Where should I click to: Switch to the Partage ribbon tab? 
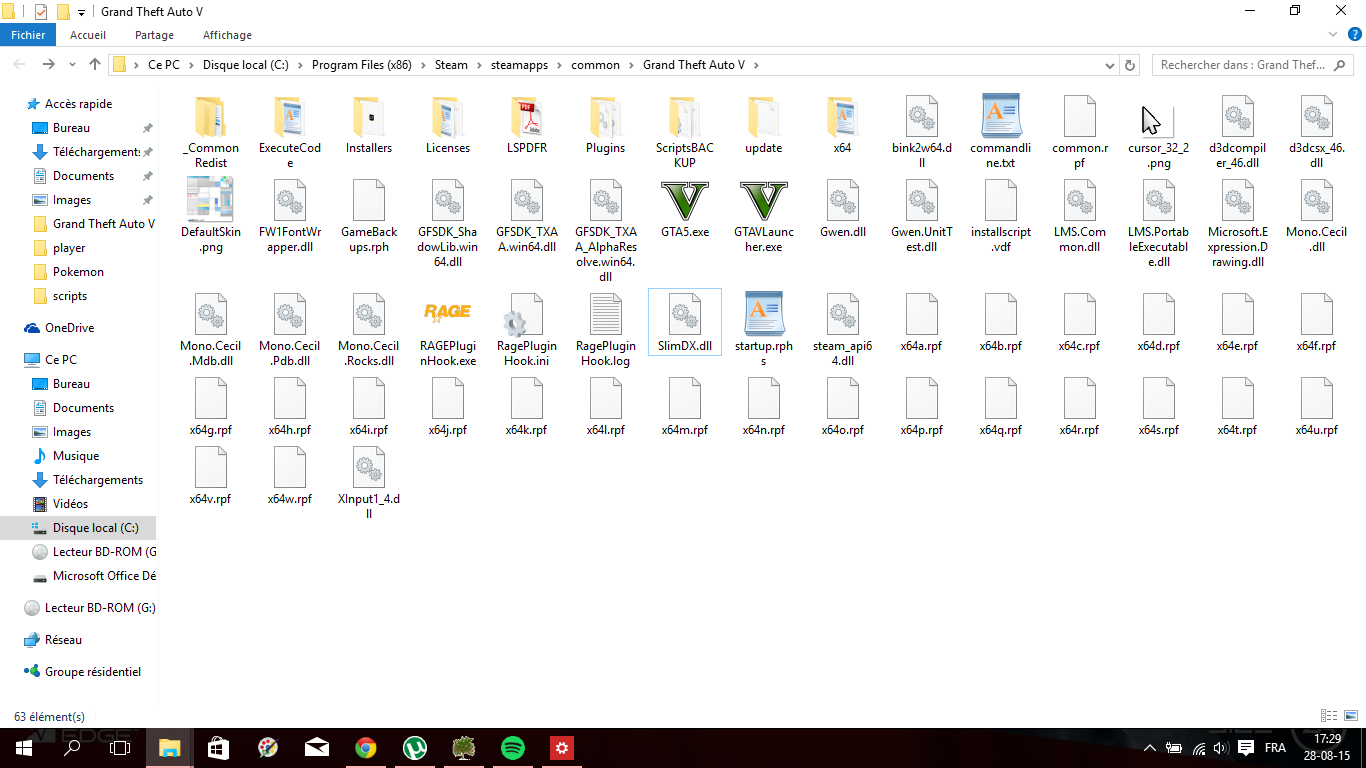click(x=154, y=35)
